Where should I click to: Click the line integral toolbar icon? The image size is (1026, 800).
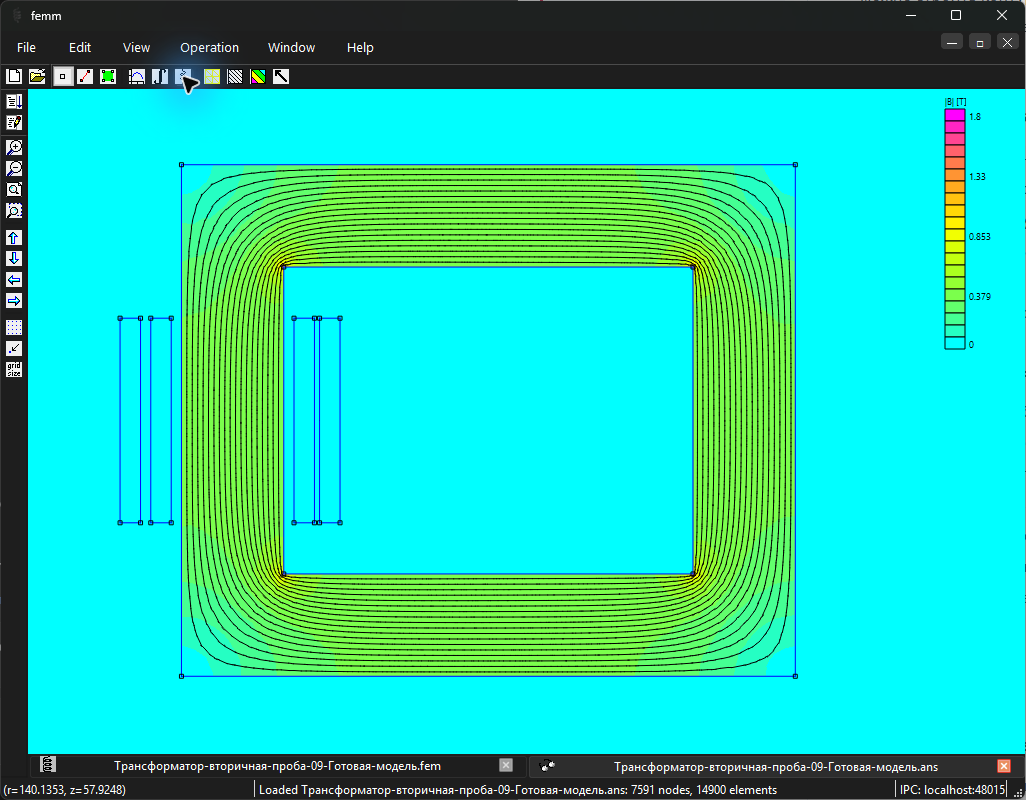(x=160, y=77)
